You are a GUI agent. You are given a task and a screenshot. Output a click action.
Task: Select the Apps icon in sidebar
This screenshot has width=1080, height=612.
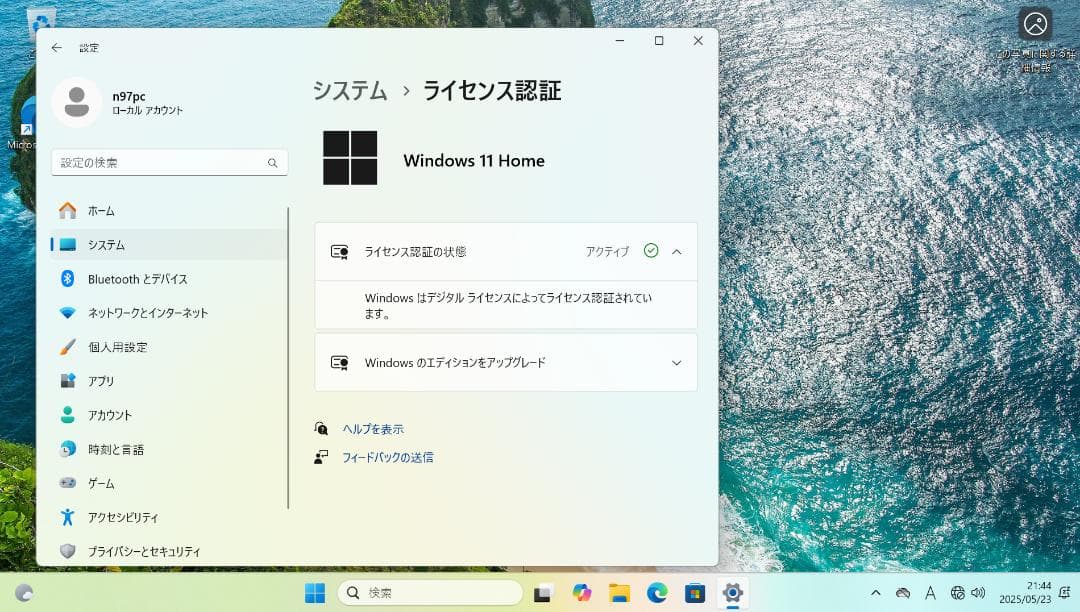click(x=68, y=381)
